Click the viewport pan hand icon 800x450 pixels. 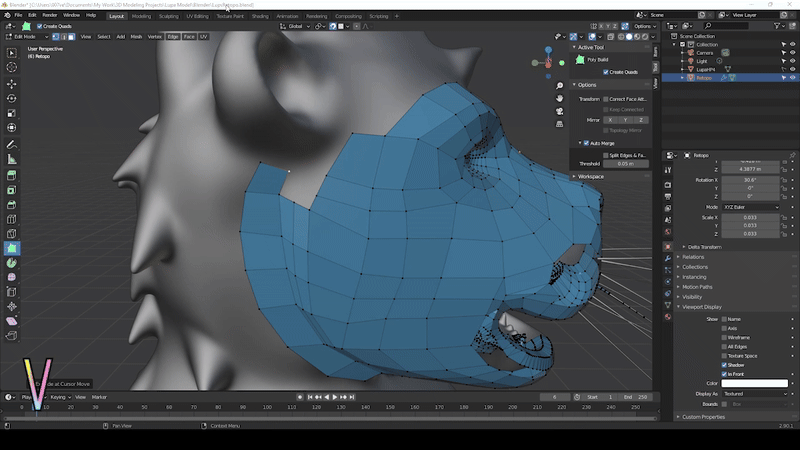click(x=560, y=98)
